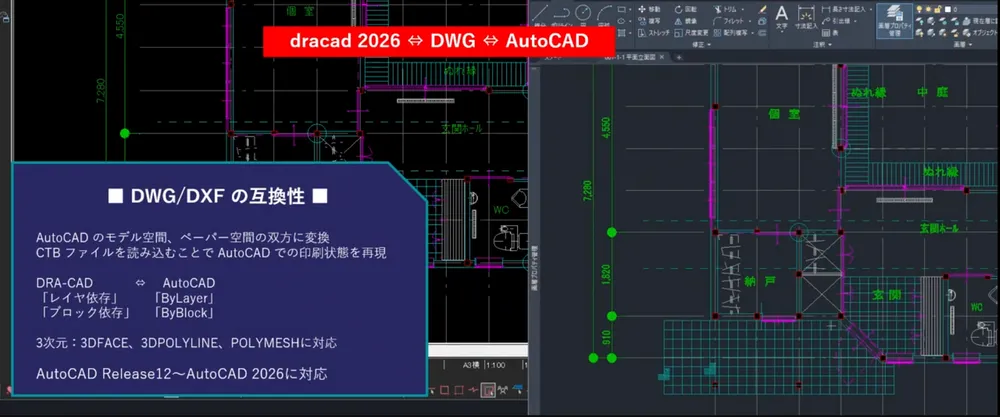Image resolution: width=1000 pixels, height=417 pixels.
Task: Click 1,820 dimension text in AutoCAD drawing
Action: point(607,275)
